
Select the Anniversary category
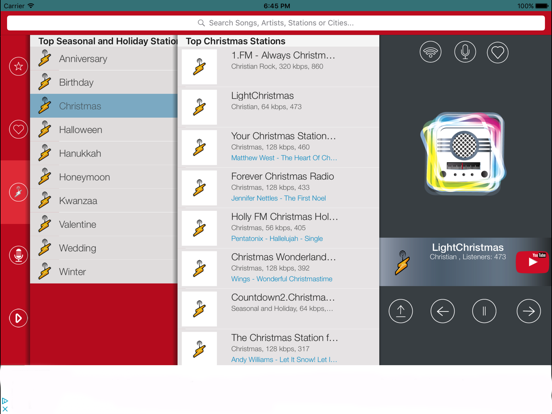104,59
